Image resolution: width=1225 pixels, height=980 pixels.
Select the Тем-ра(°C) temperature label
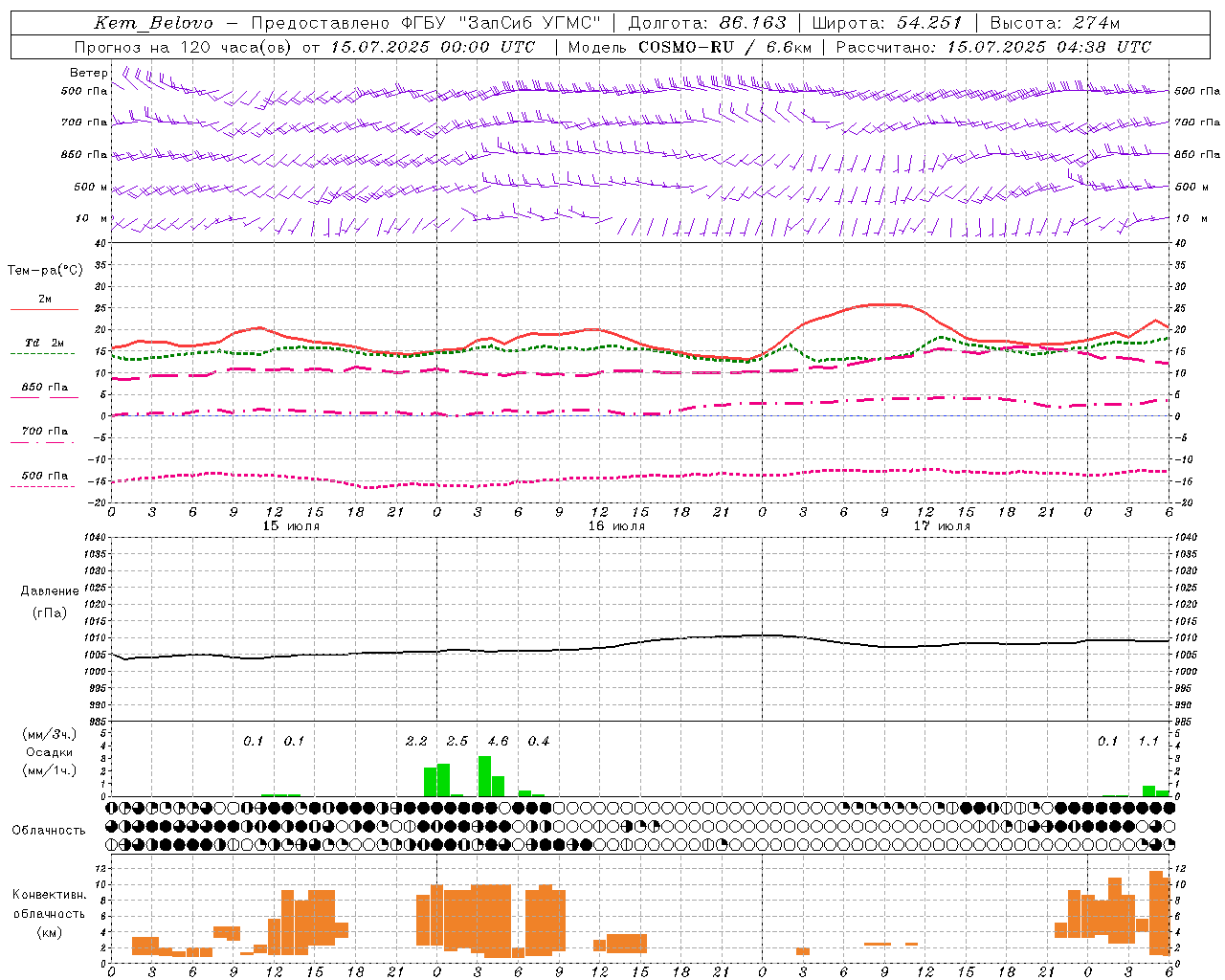(x=45, y=271)
